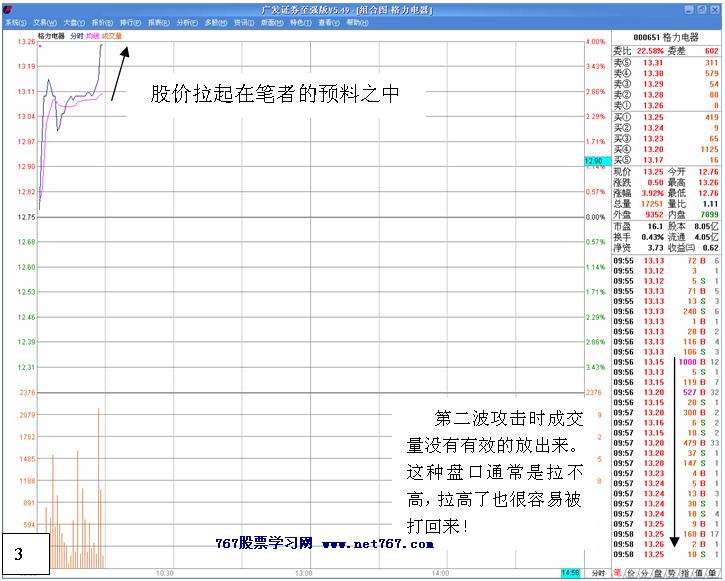
Task: Click the 均线 legend label
Action: [93, 35]
